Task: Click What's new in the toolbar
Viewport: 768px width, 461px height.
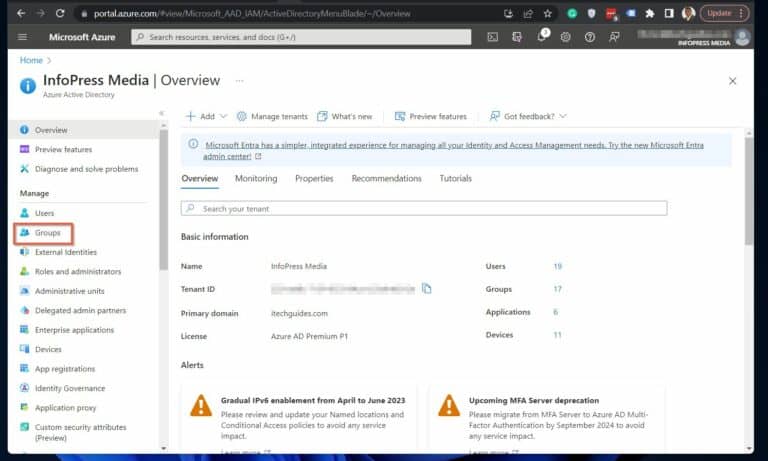Action: tap(345, 116)
